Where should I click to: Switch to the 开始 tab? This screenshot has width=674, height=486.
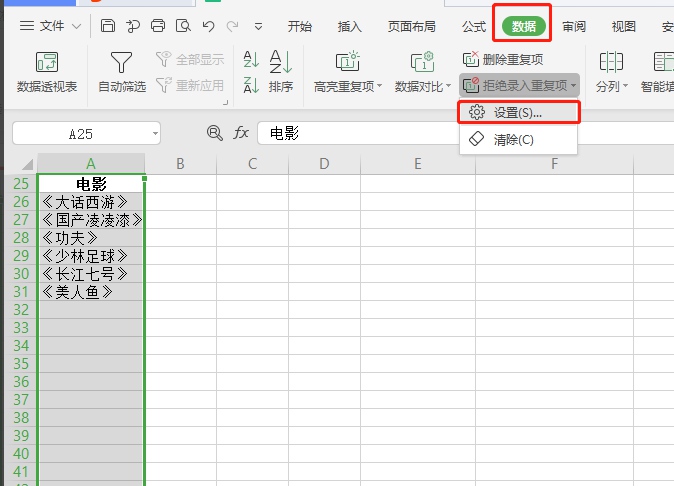coord(300,27)
